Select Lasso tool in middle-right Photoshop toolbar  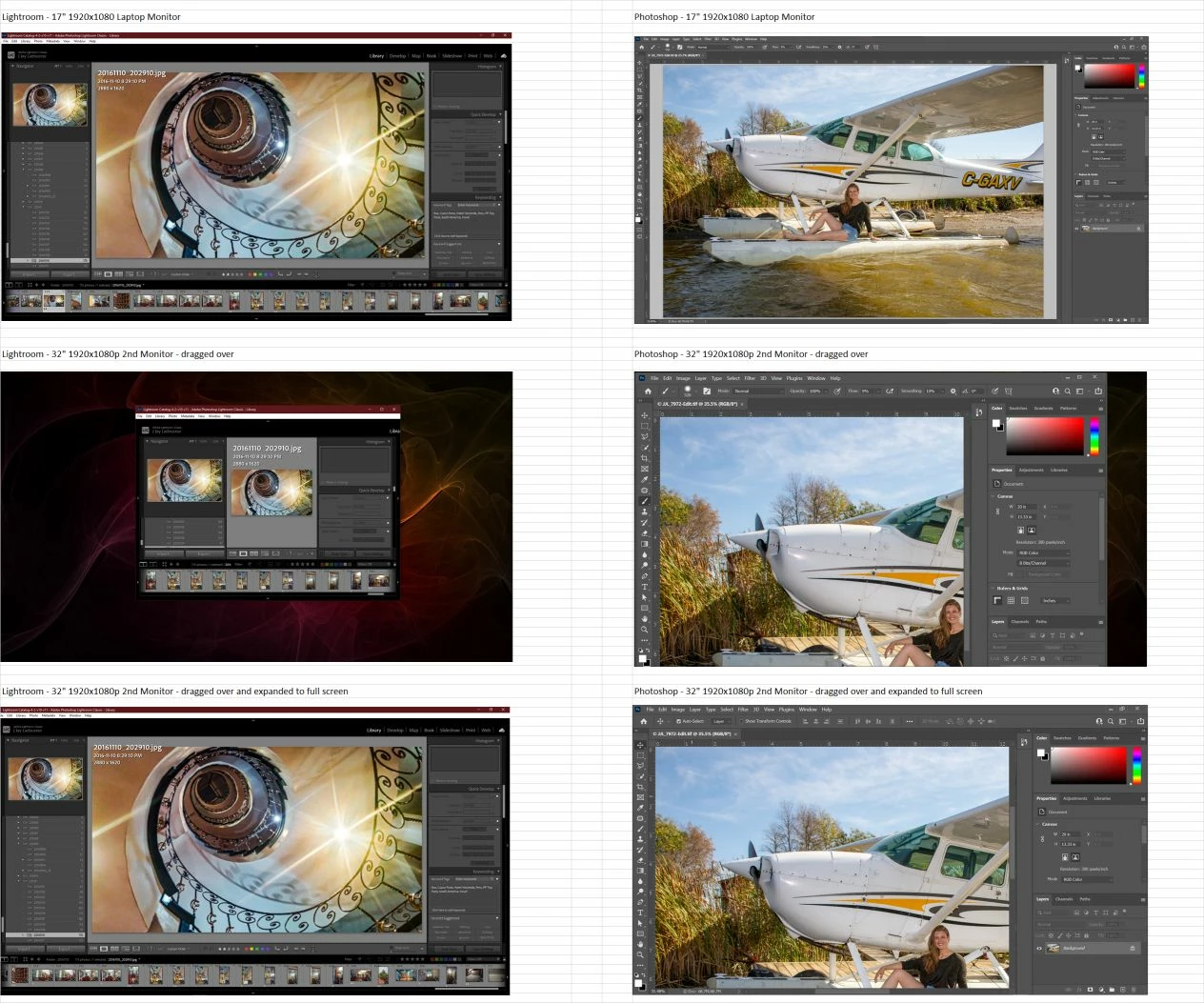point(645,436)
